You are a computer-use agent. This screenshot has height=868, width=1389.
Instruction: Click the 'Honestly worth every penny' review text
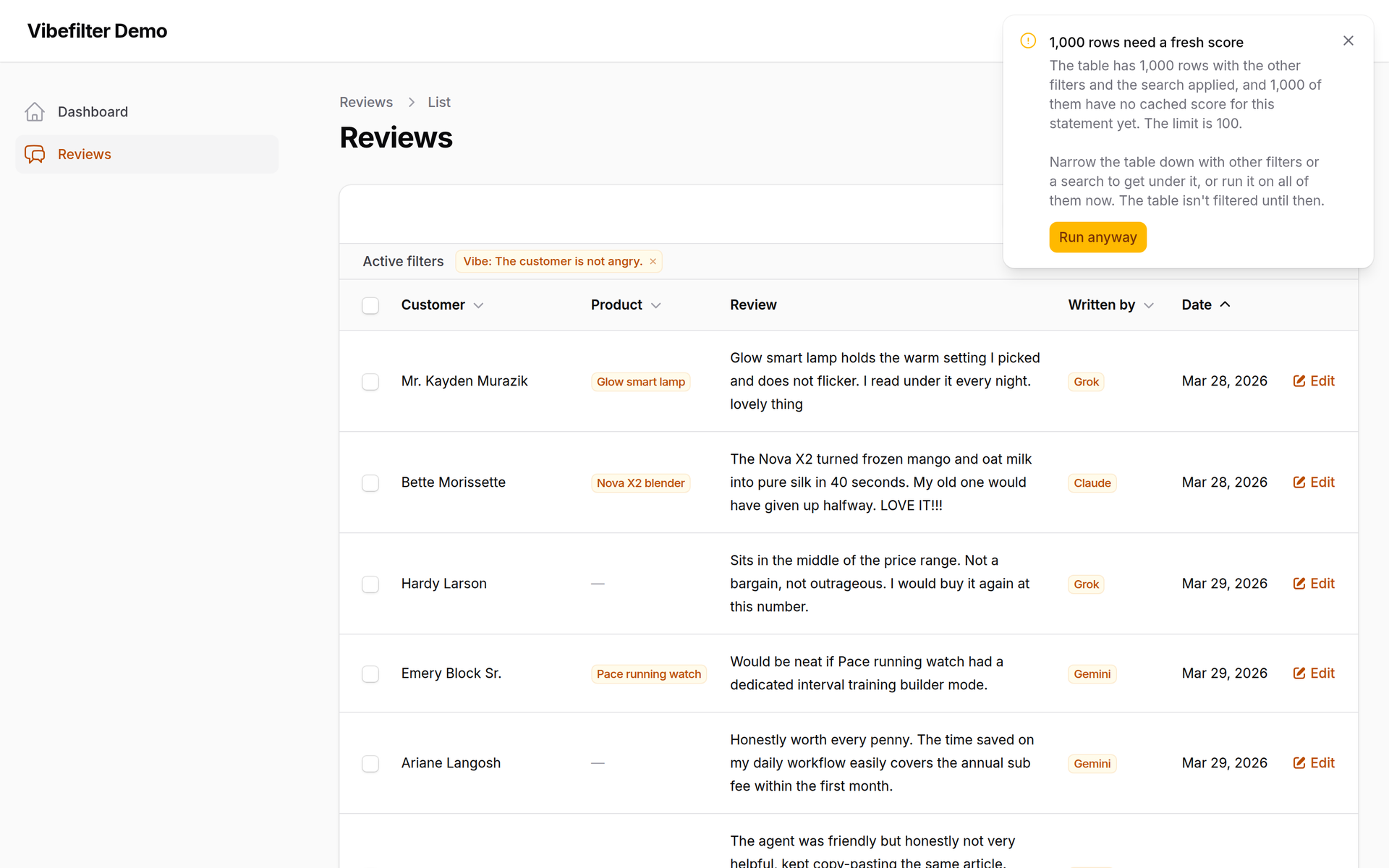tap(882, 763)
